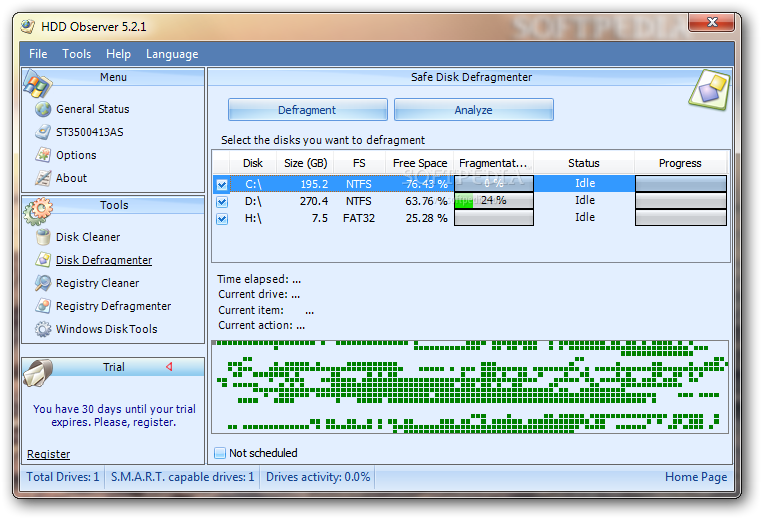Screen dimensions: 762x519
Task: Select General Status in Menu
Action: click(x=93, y=109)
